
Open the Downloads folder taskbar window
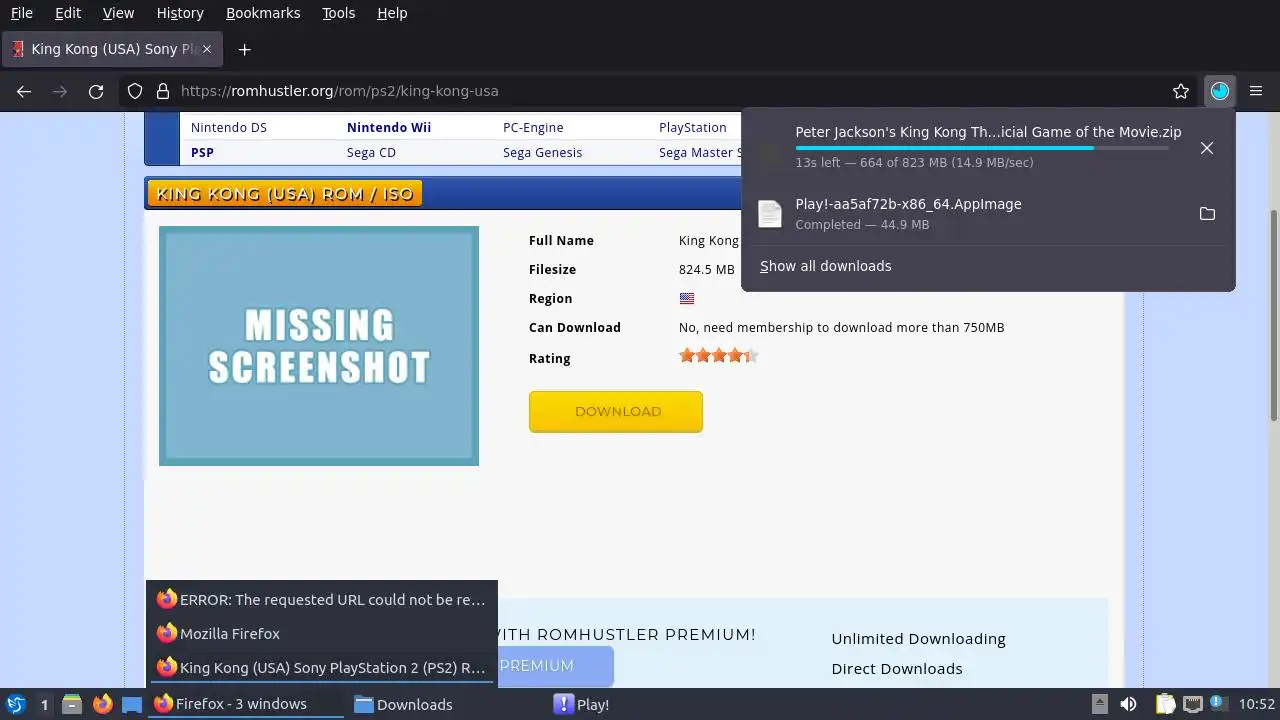pos(446,704)
